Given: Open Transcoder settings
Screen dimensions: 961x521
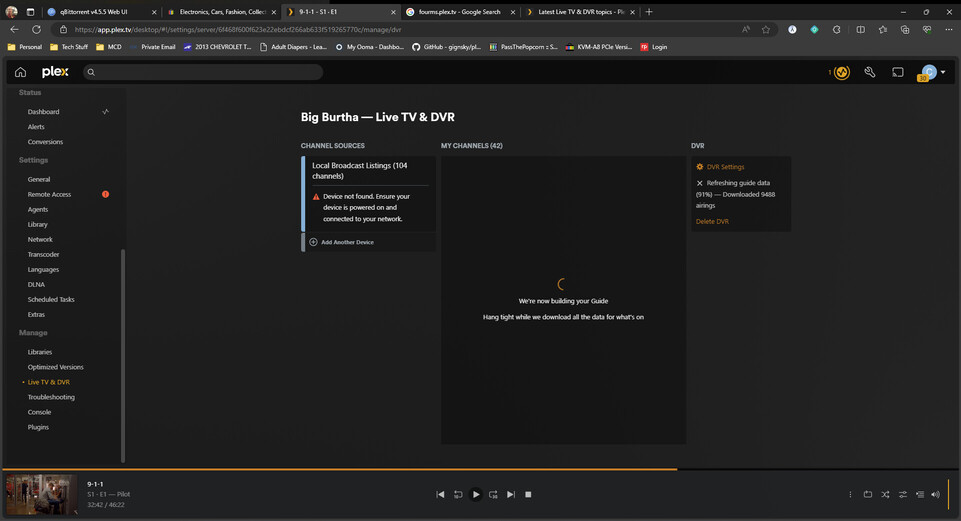Looking at the screenshot, I should pos(44,254).
